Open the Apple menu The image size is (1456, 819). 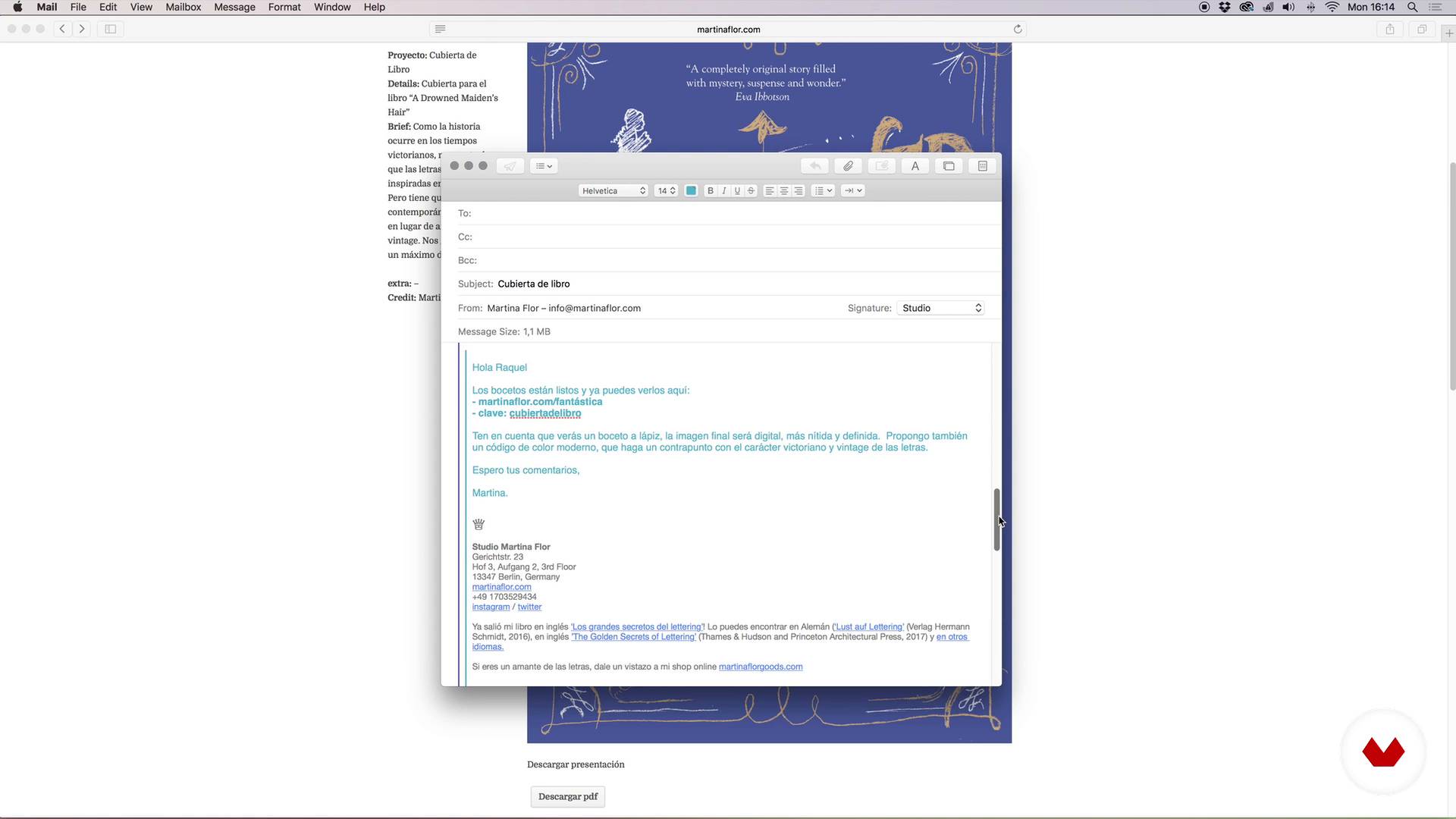click(17, 7)
